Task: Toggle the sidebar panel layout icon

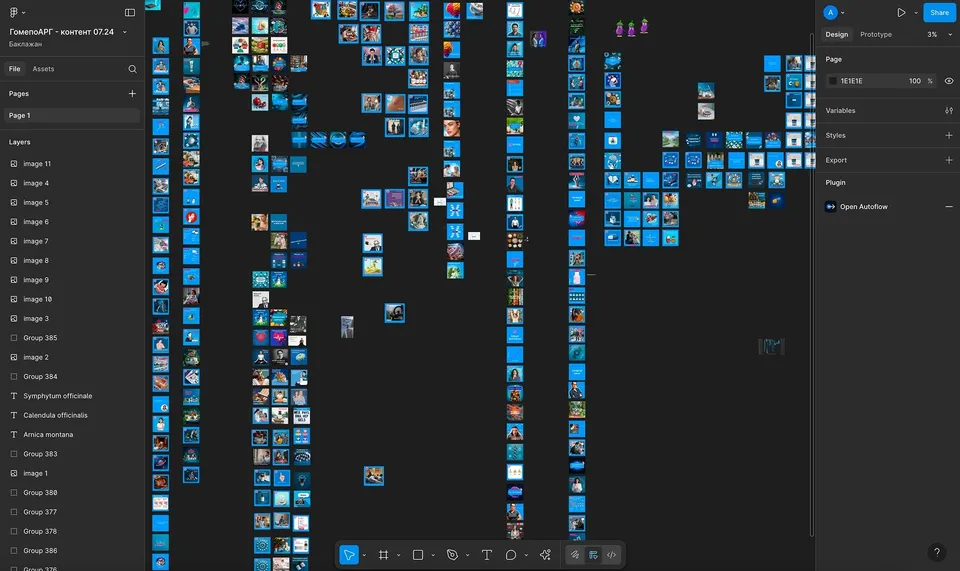Action: [x=130, y=12]
